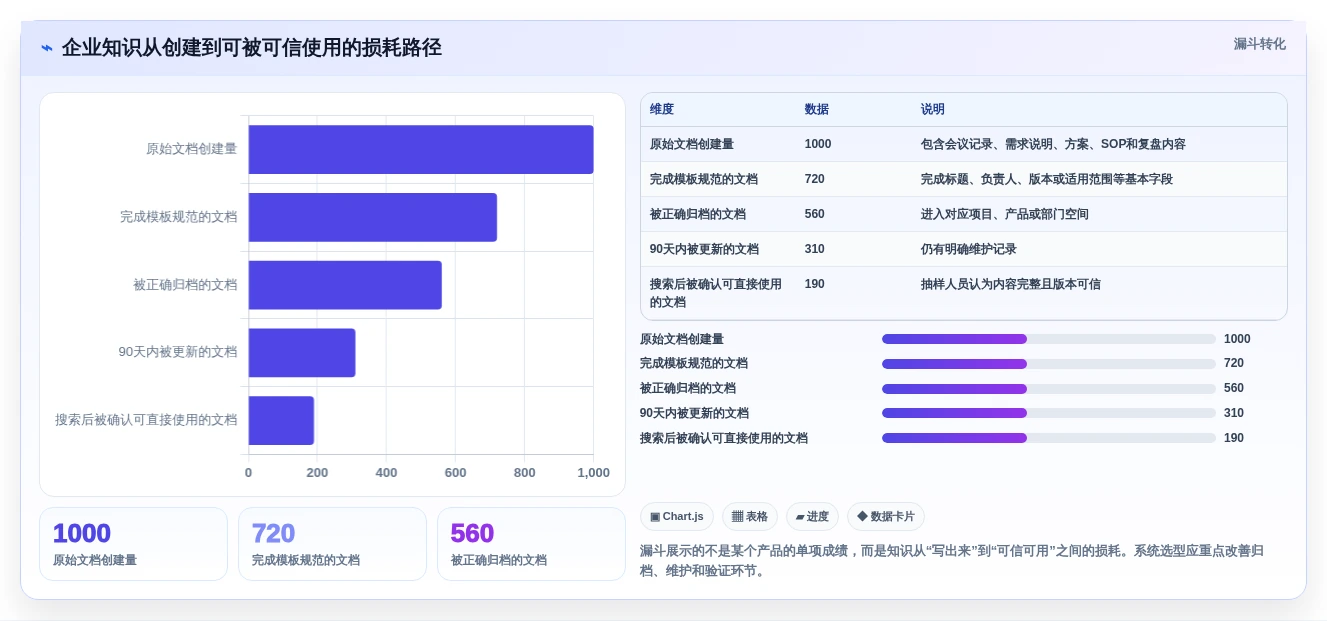Click the table data value 190
The image size is (1327, 621).
[x=815, y=284]
